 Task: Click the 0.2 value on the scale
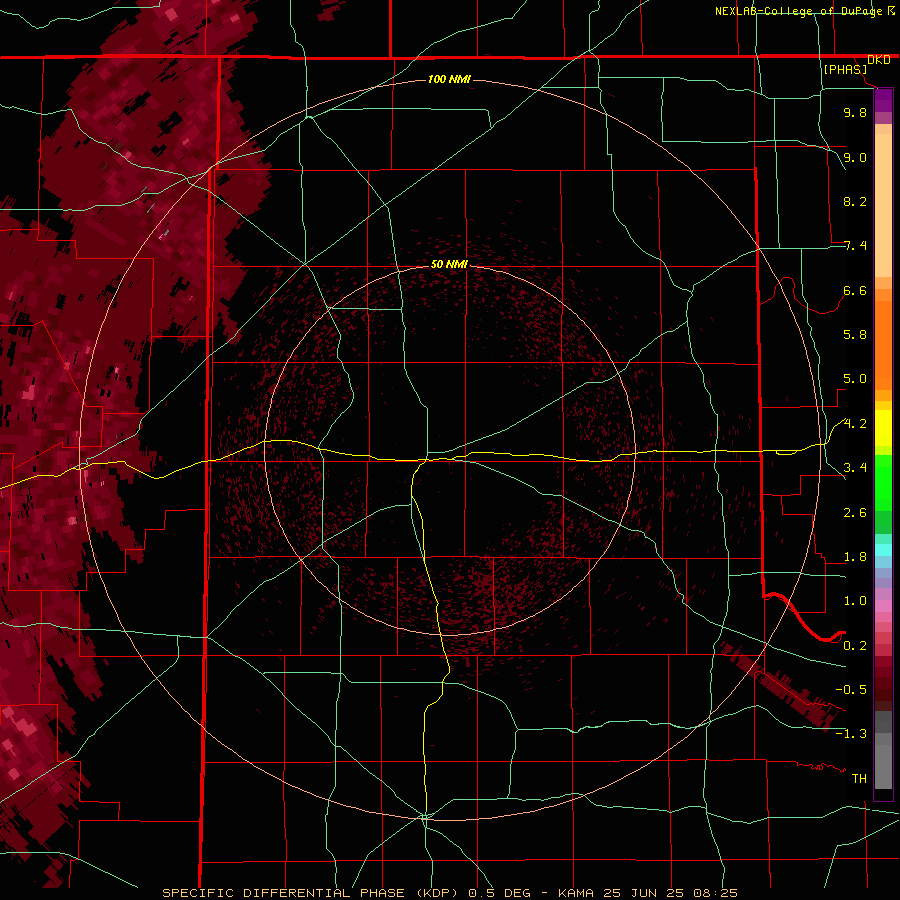(x=855, y=646)
